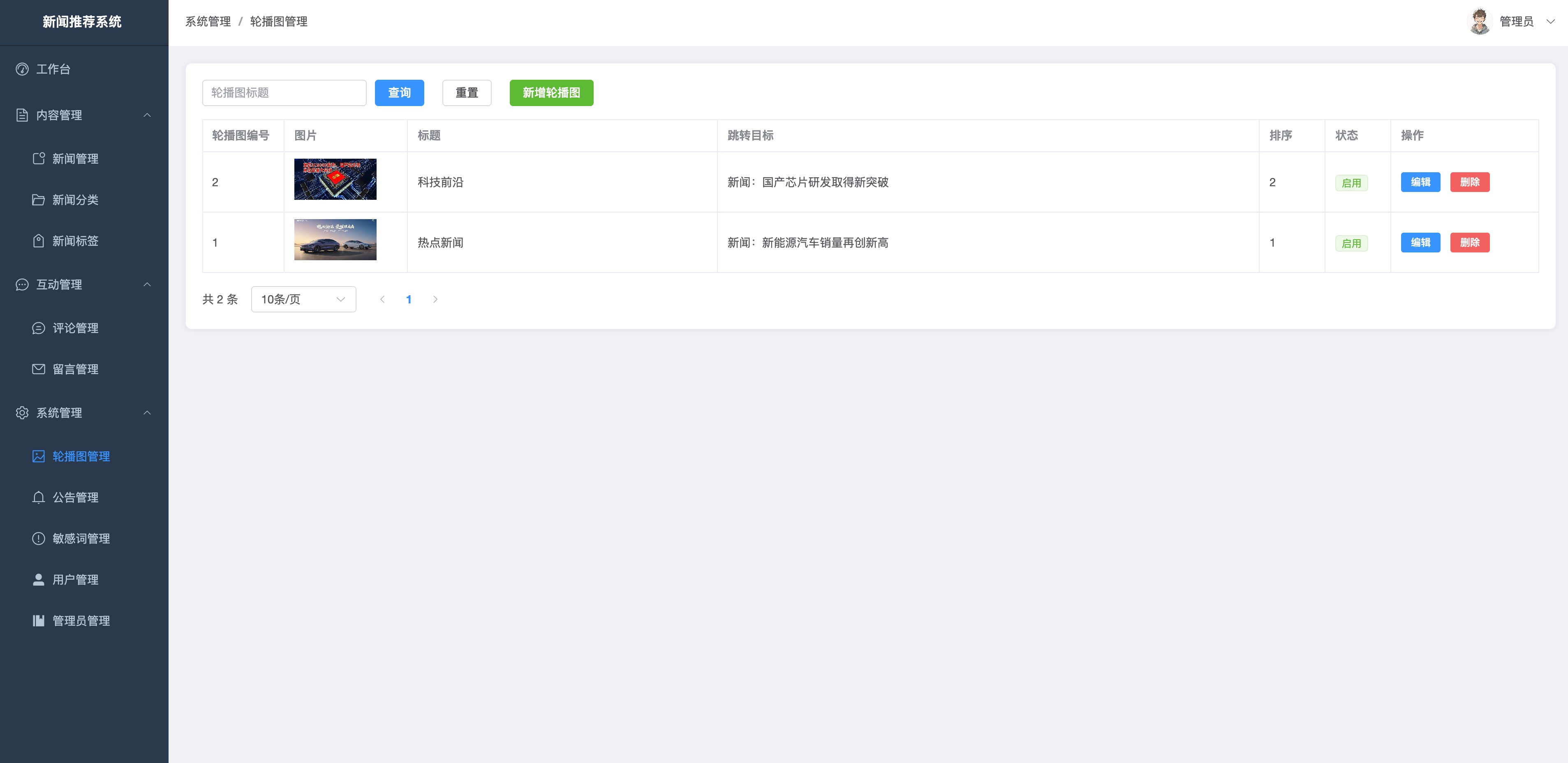Edit the 科技前沿 carousel row
This screenshot has height=763, width=1568.
coord(1420,182)
